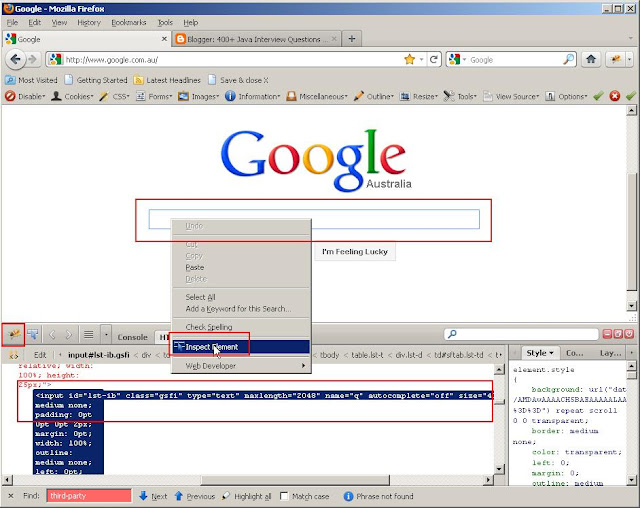Click Firebug Edit button in HTML panel
Viewport: 640px width, 508px height.
pyautogui.click(x=40, y=355)
